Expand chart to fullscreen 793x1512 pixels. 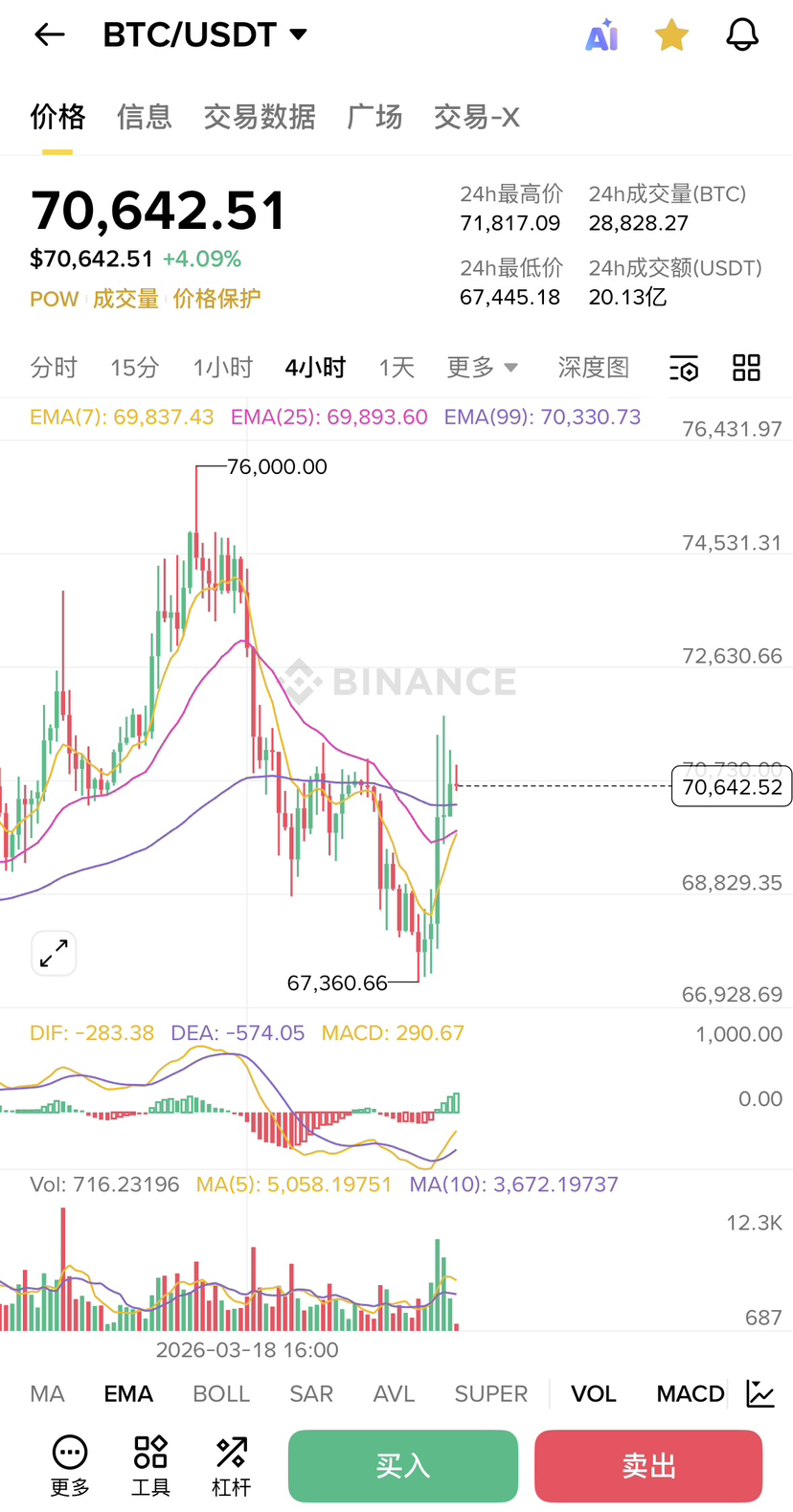click(54, 953)
